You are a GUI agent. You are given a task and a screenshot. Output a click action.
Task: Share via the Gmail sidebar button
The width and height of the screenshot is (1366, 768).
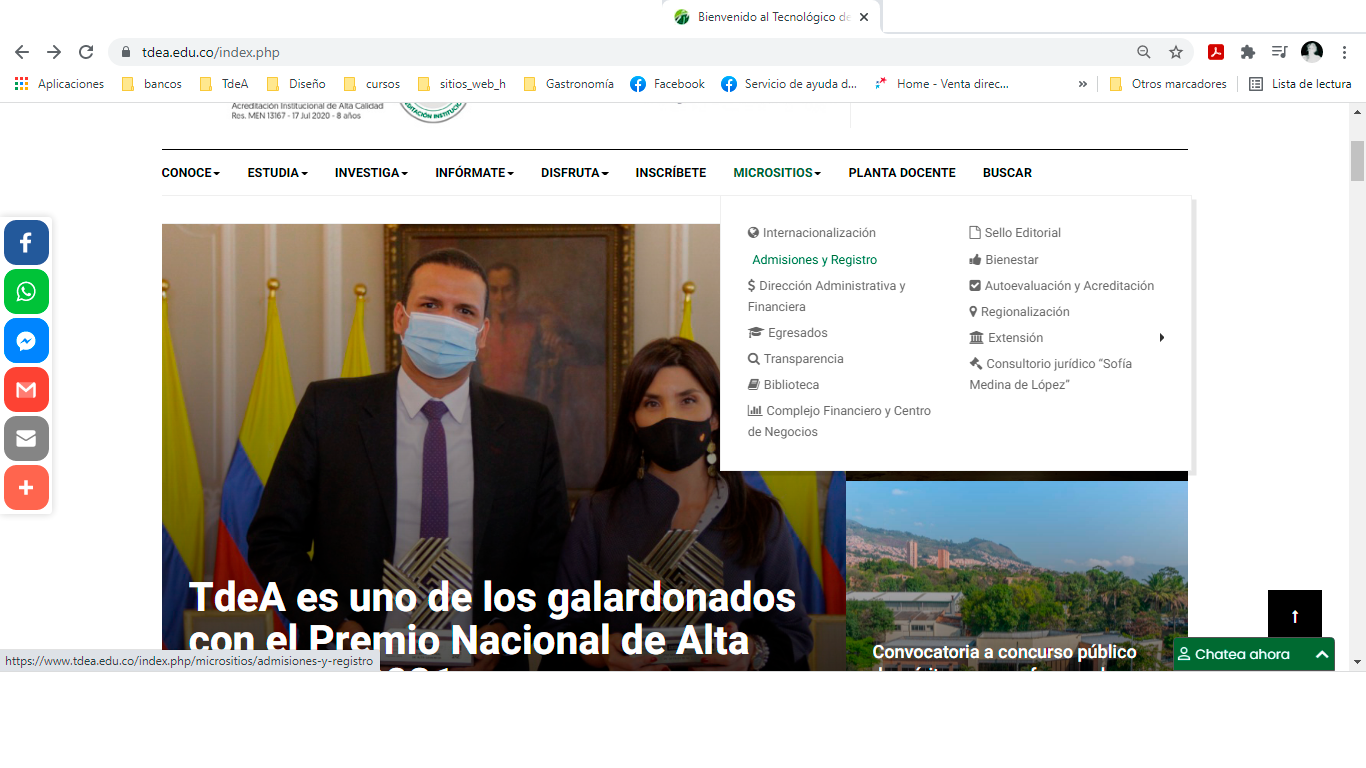(26, 389)
